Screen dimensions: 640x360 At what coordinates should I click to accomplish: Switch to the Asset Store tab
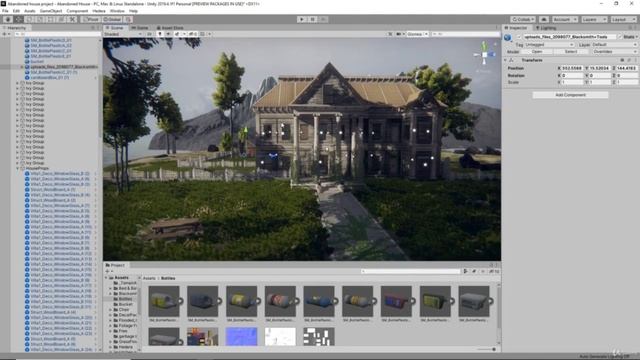pyautogui.click(x=170, y=28)
